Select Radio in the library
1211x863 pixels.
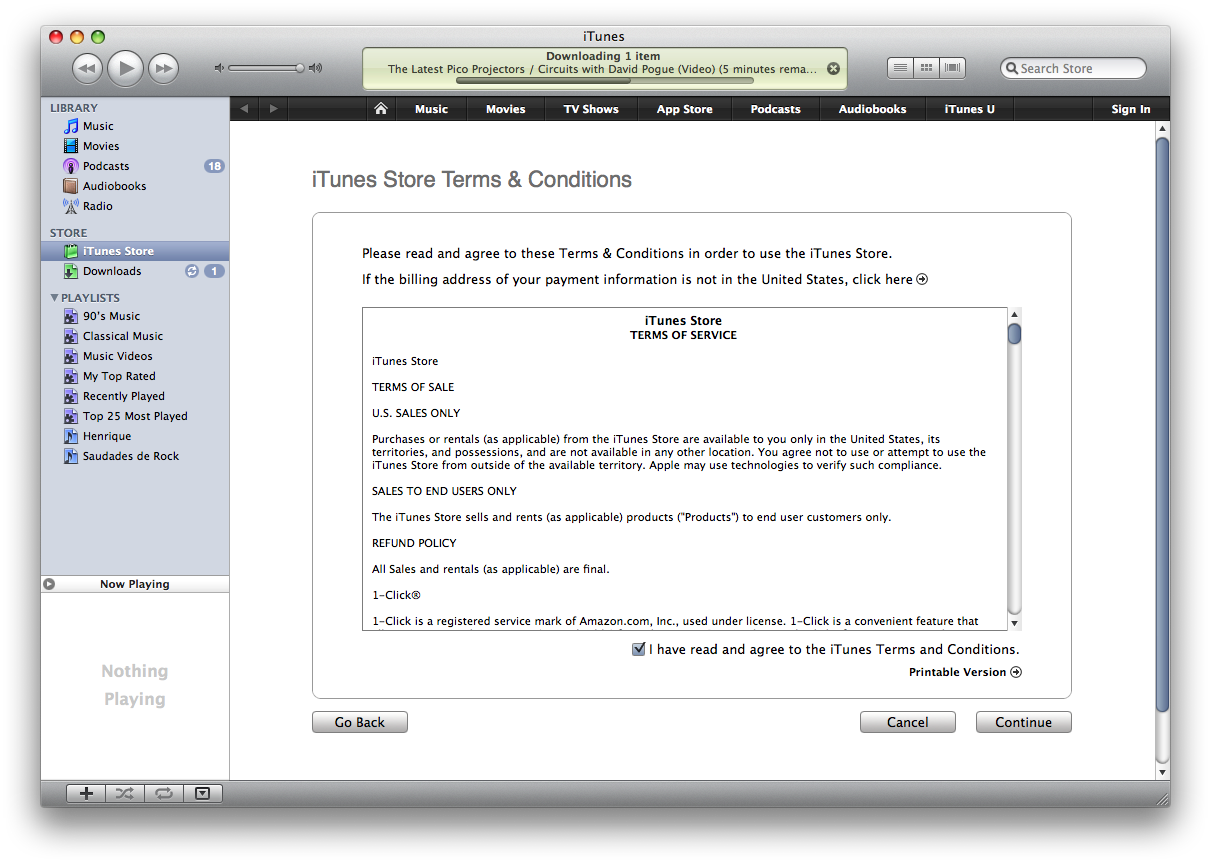click(x=135, y=206)
